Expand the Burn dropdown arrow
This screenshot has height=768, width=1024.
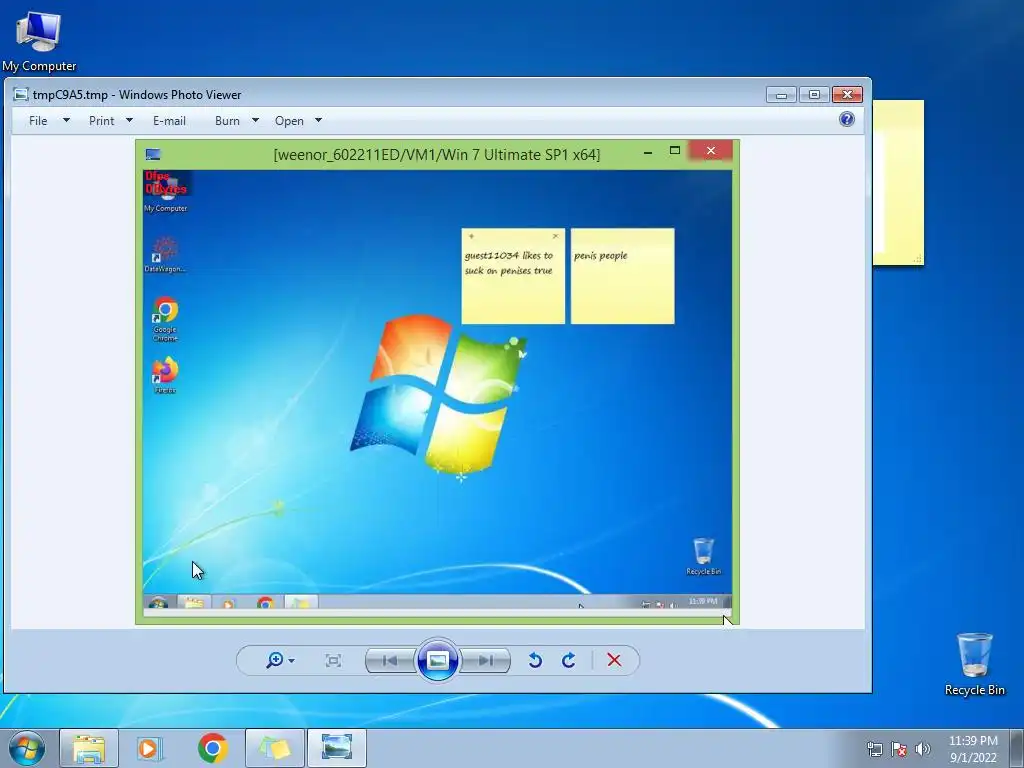(x=255, y=120)
